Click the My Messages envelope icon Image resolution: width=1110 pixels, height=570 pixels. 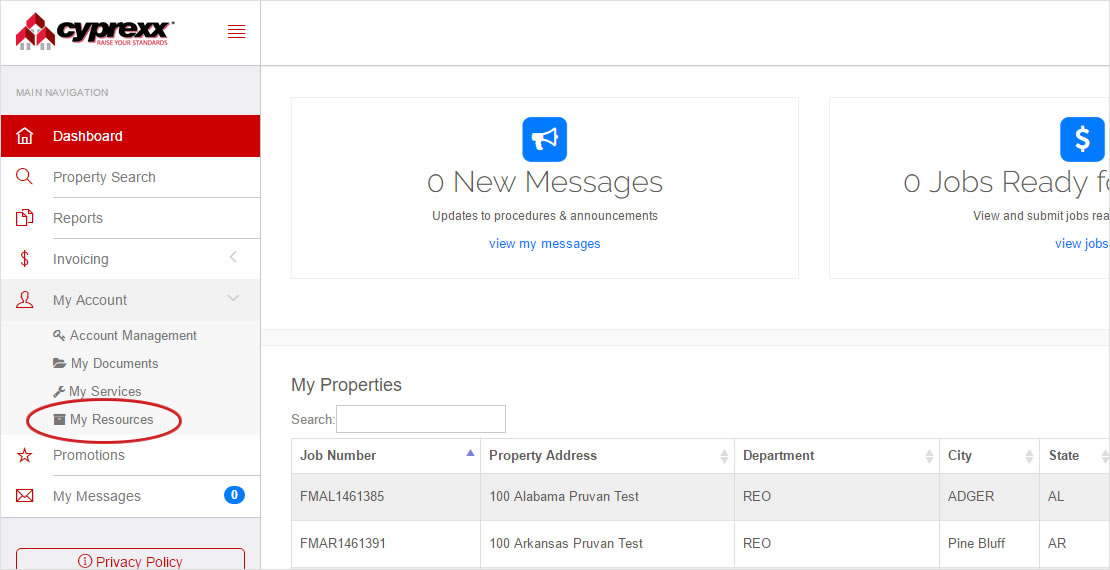click(25, 496)
